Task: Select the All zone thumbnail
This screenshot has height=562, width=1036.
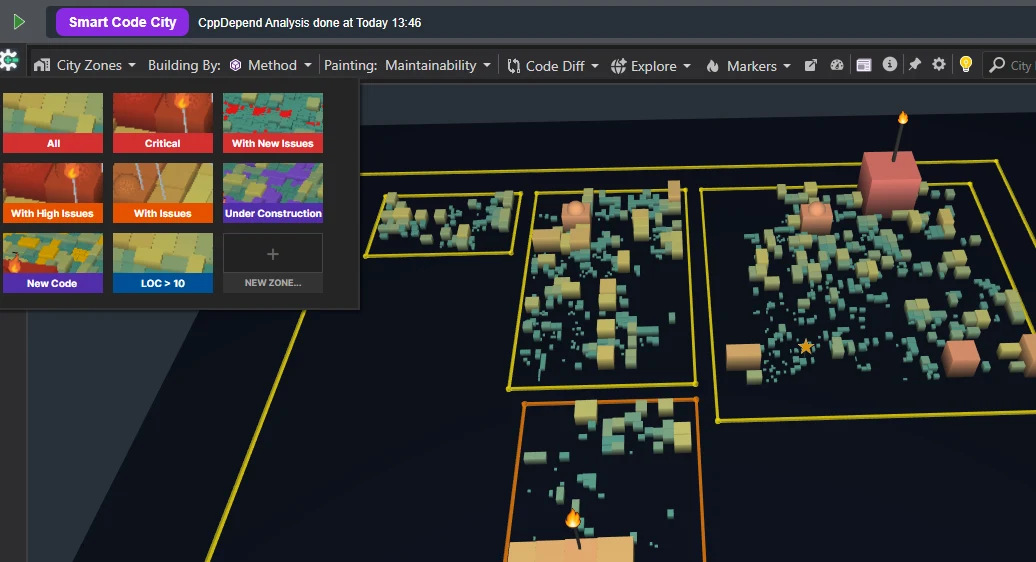Action: [x=53, y=123]
